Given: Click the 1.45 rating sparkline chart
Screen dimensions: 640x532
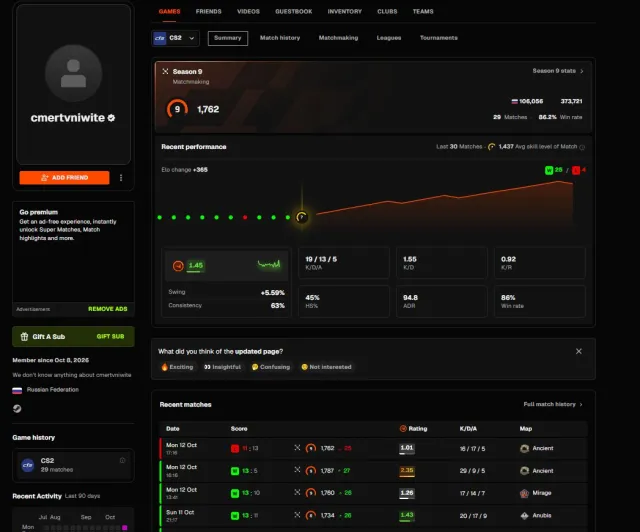Looking at the screenshot, I should pyautogui.click(x=269, y=265).
